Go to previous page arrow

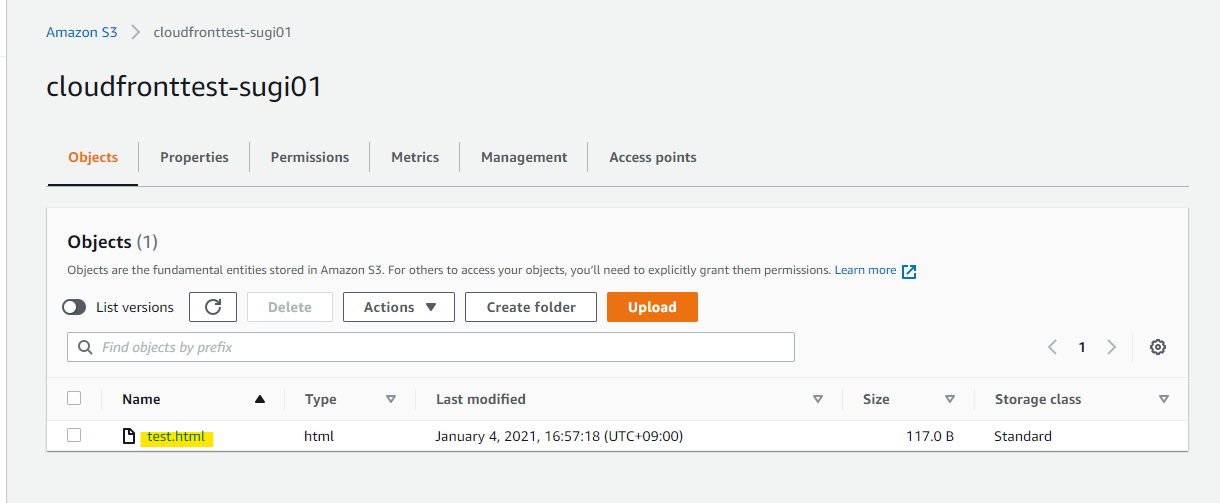click(1052, 347)
